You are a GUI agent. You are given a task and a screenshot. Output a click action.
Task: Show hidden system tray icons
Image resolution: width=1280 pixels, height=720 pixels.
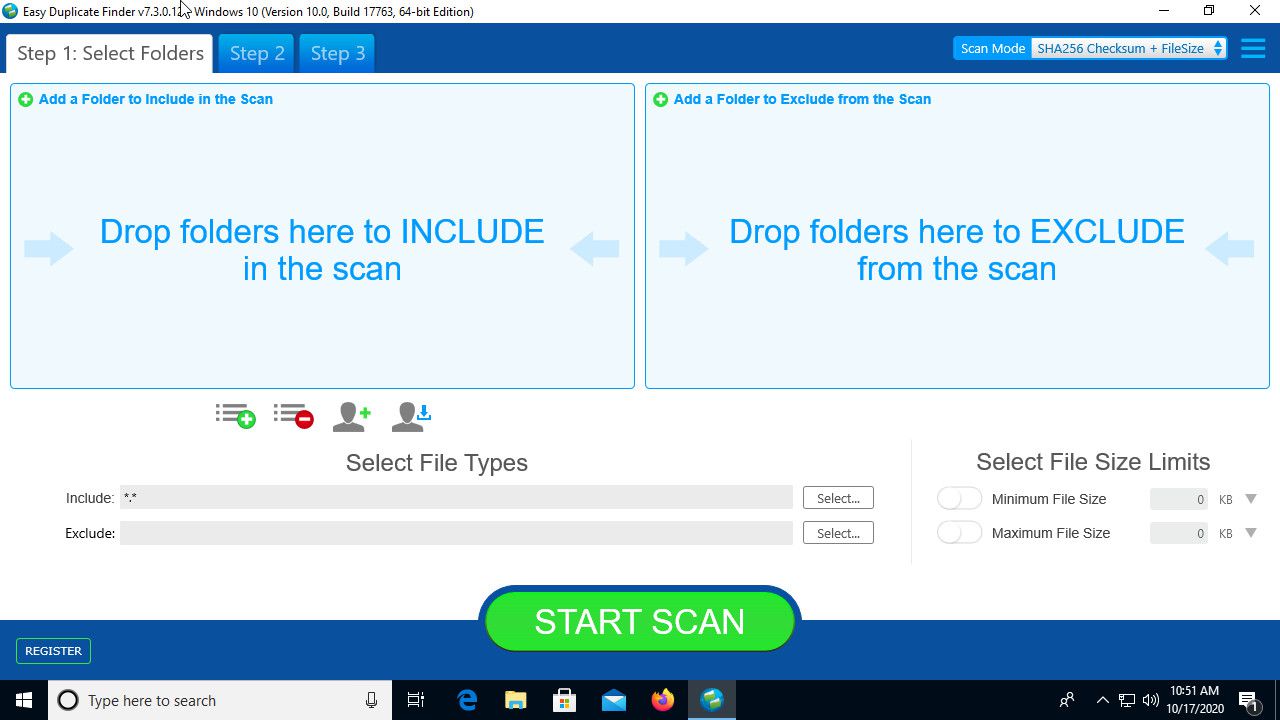(x=1103, y=700)
